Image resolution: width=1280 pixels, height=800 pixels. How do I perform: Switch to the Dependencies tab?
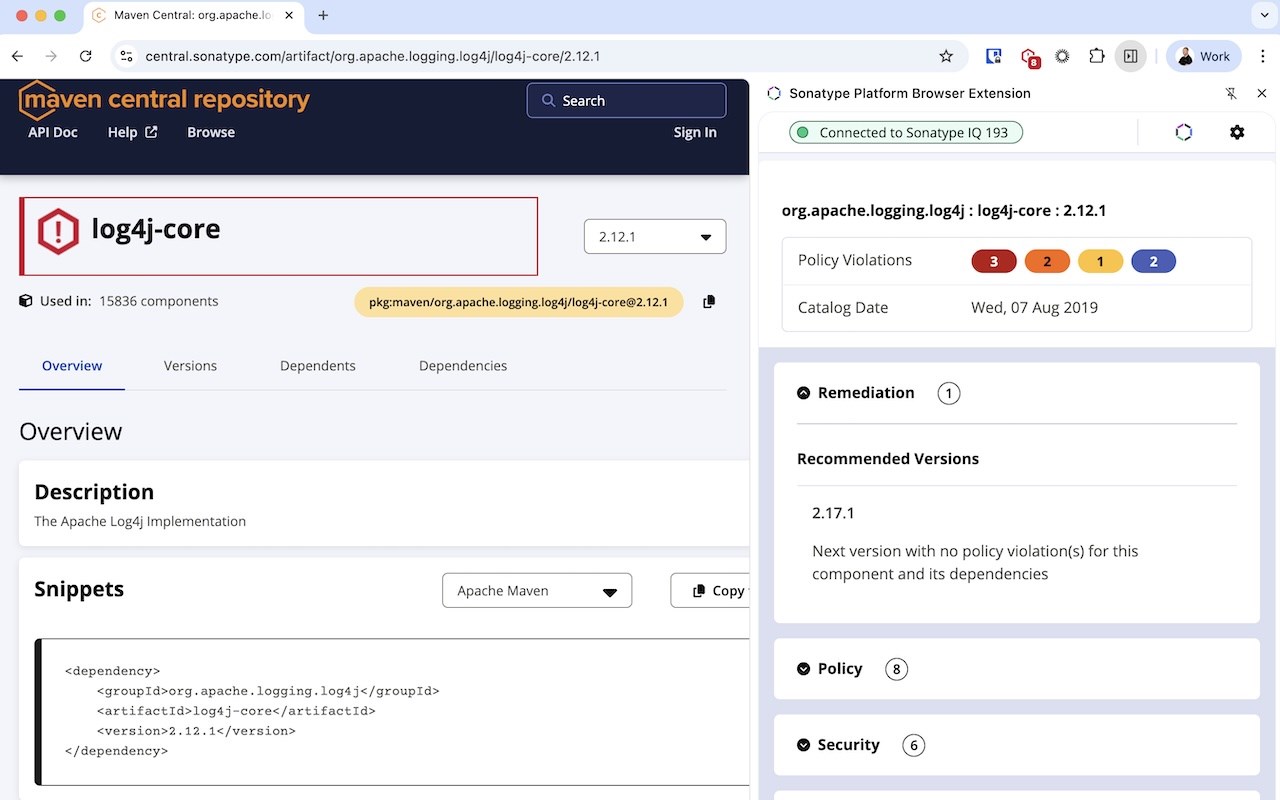coord(463,366)
